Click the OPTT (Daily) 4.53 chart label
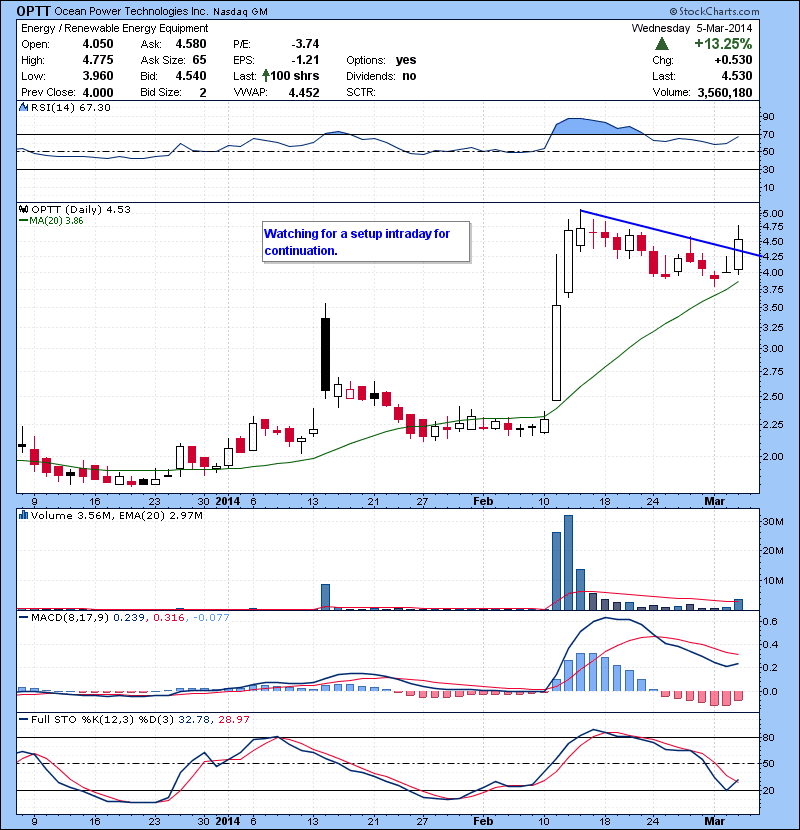The height and width of the screenshot is (830, 800). (x=80, y=209)
